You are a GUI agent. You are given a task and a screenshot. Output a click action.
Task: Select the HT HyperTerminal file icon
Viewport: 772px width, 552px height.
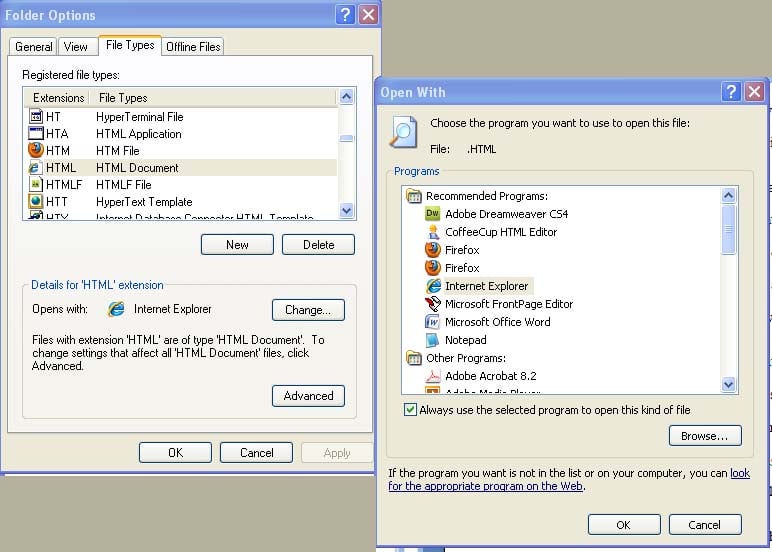[x=36, y=117]
